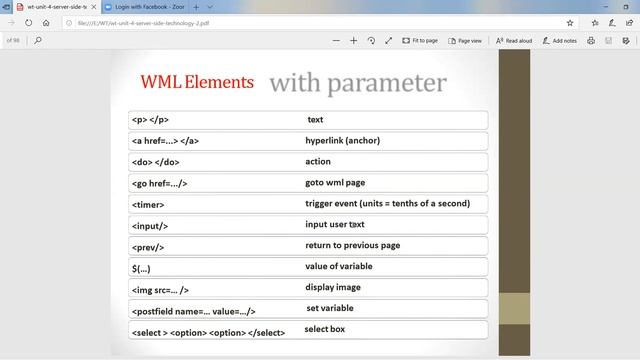Share this page icon
Screen dimensions: 640x360
coord(629,23)
